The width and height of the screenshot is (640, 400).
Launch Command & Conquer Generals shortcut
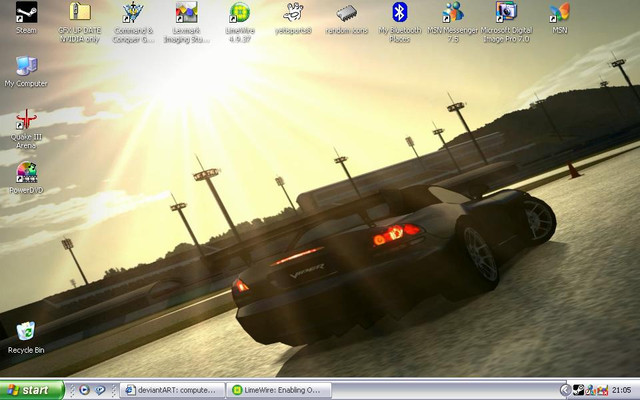tap(132, 14)
